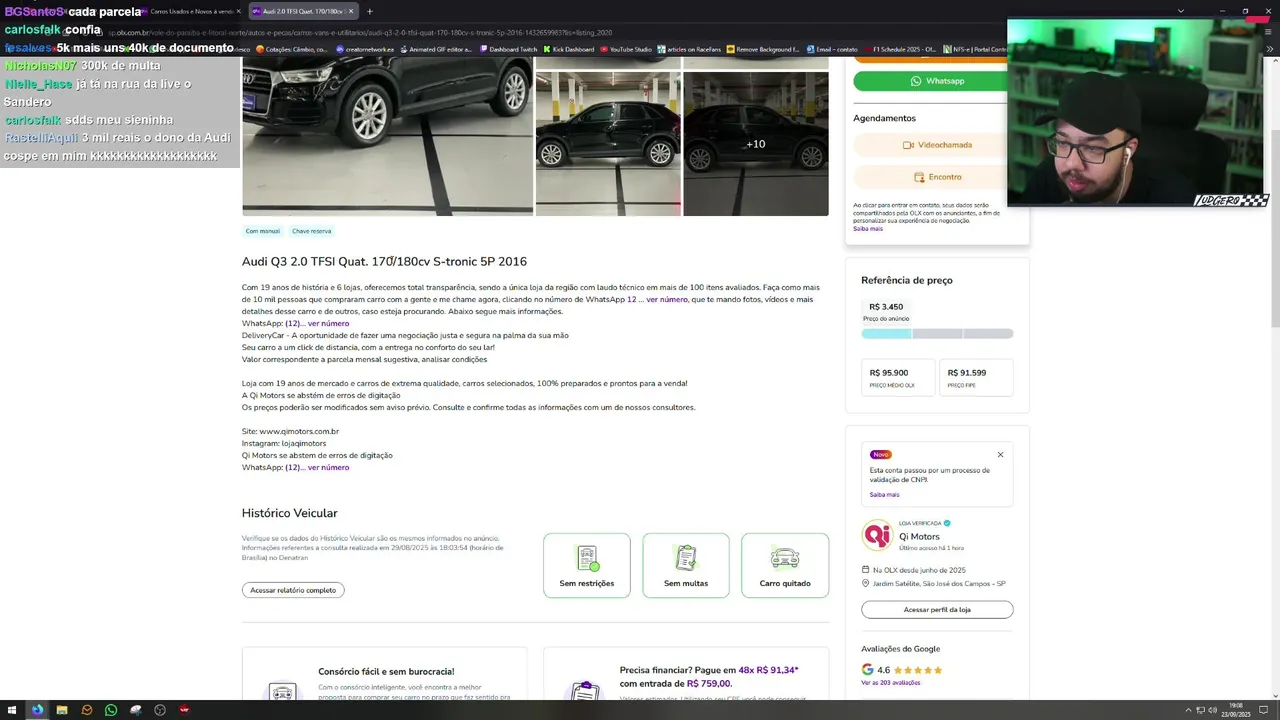Click the Qi Motors store name
Screen dimensions: 1280x720
tap(919, 537)
